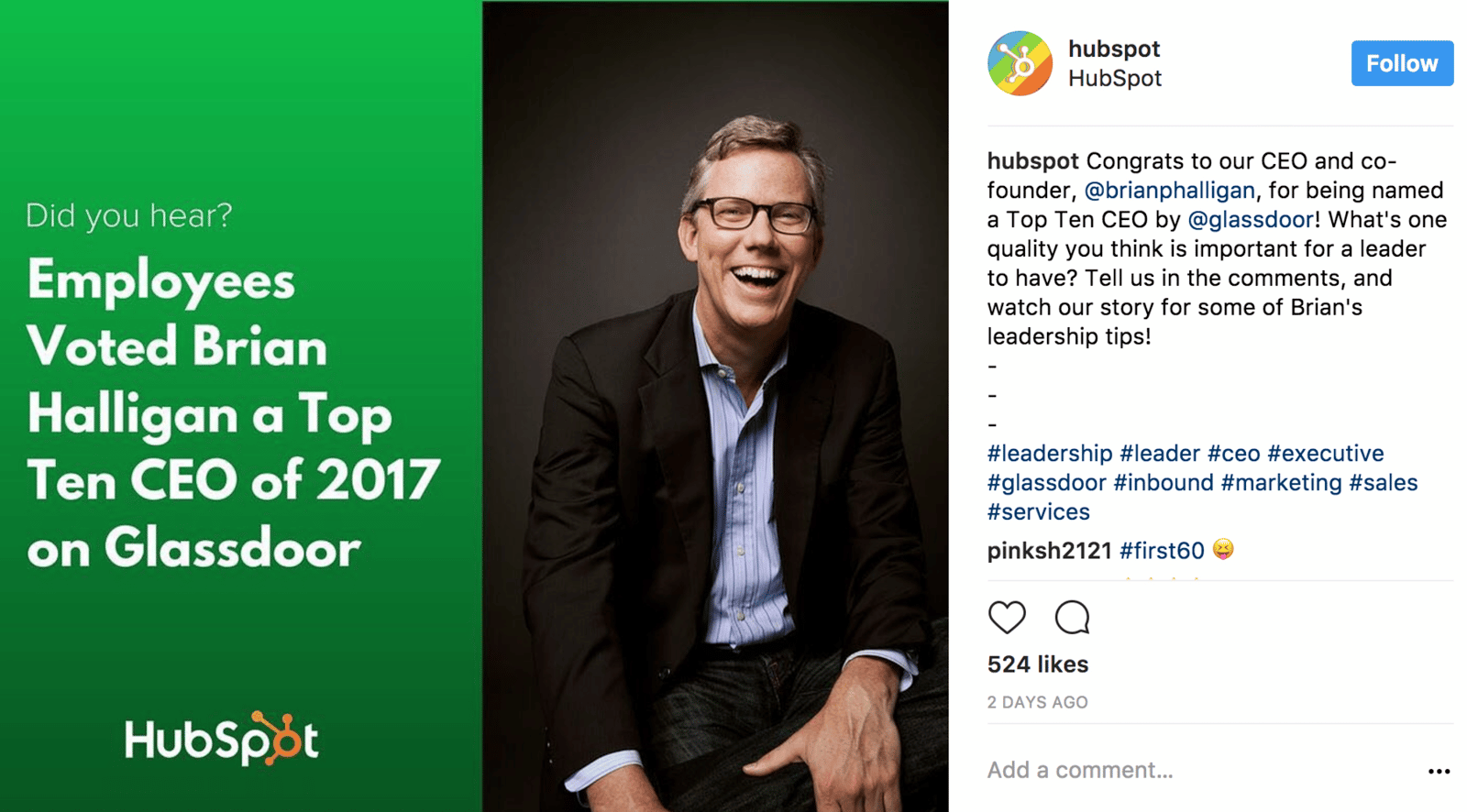Image resolution: width=1467 pixels, height=812 pixels.
Task: Click the tongue-out emoji in comment
Action: pyautogui.click(x=1223, y=549)
